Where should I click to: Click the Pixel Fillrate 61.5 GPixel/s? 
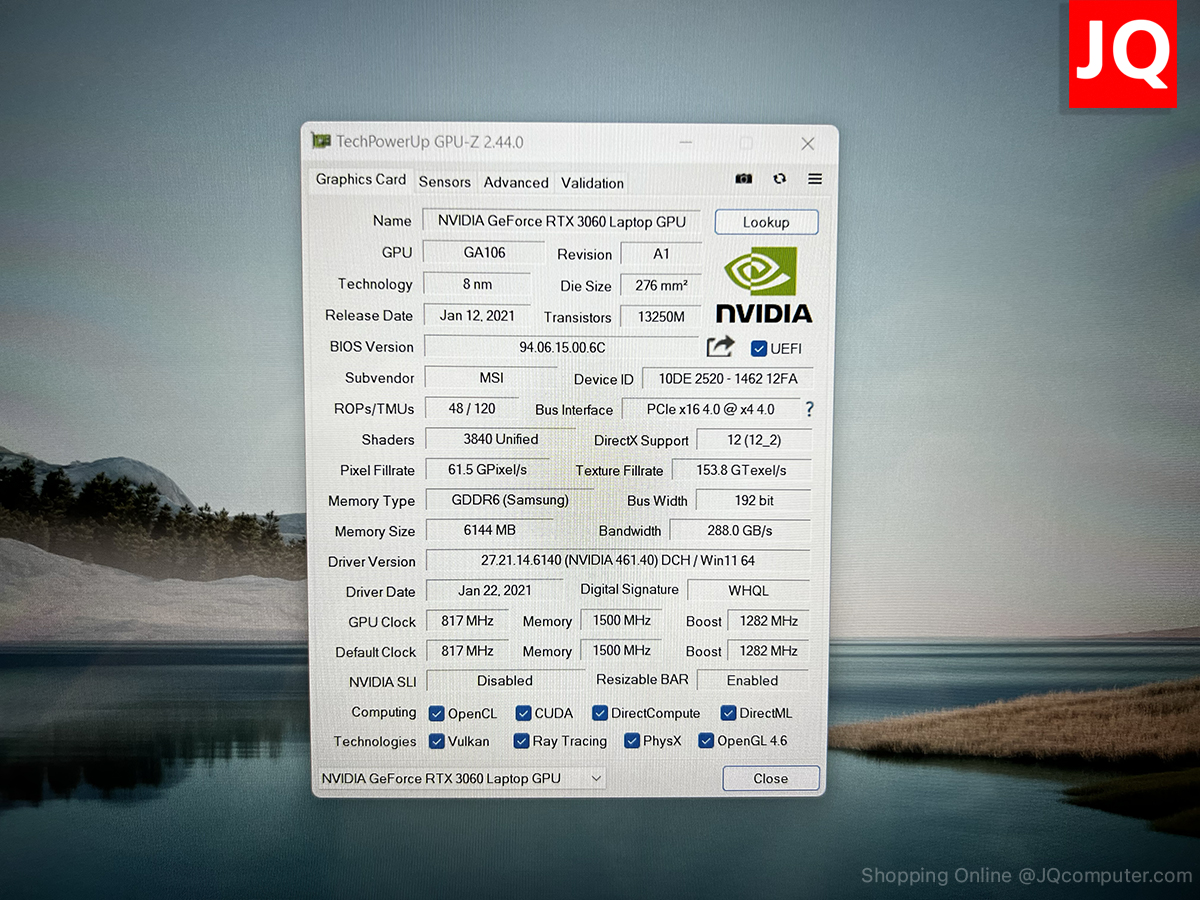click(487, 469)
